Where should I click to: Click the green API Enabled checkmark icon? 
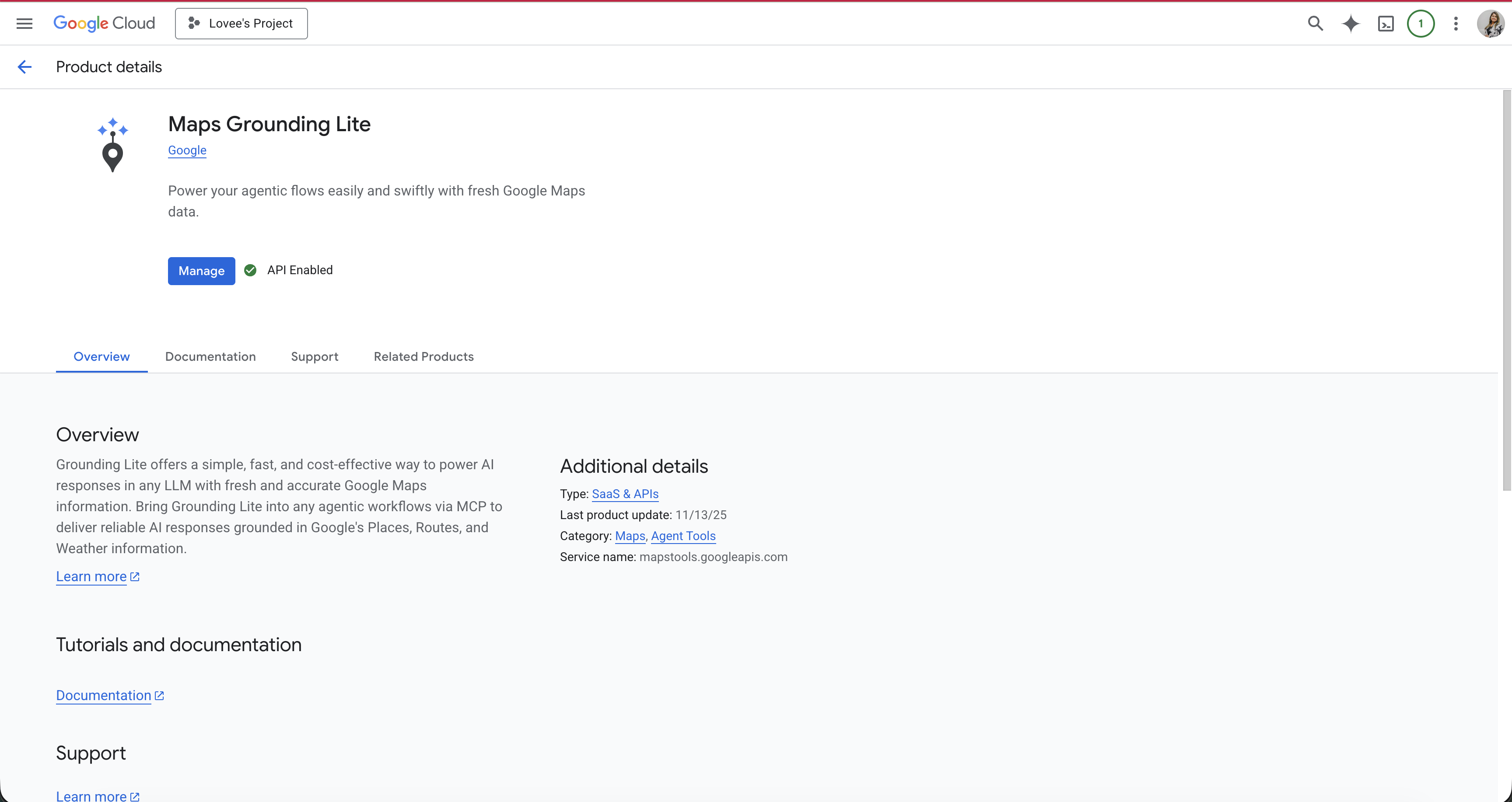tap(250, 270)
